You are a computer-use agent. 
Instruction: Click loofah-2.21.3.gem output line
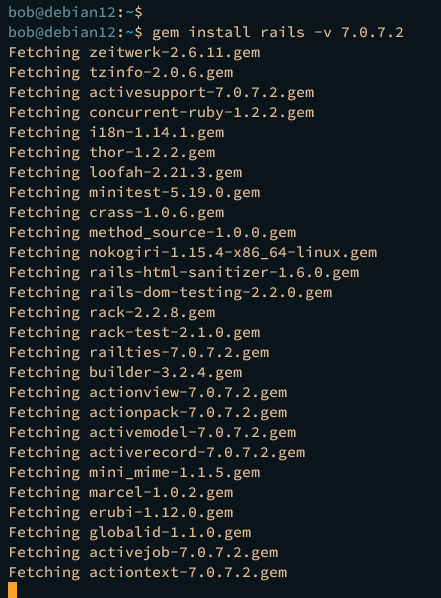[126, 172]
